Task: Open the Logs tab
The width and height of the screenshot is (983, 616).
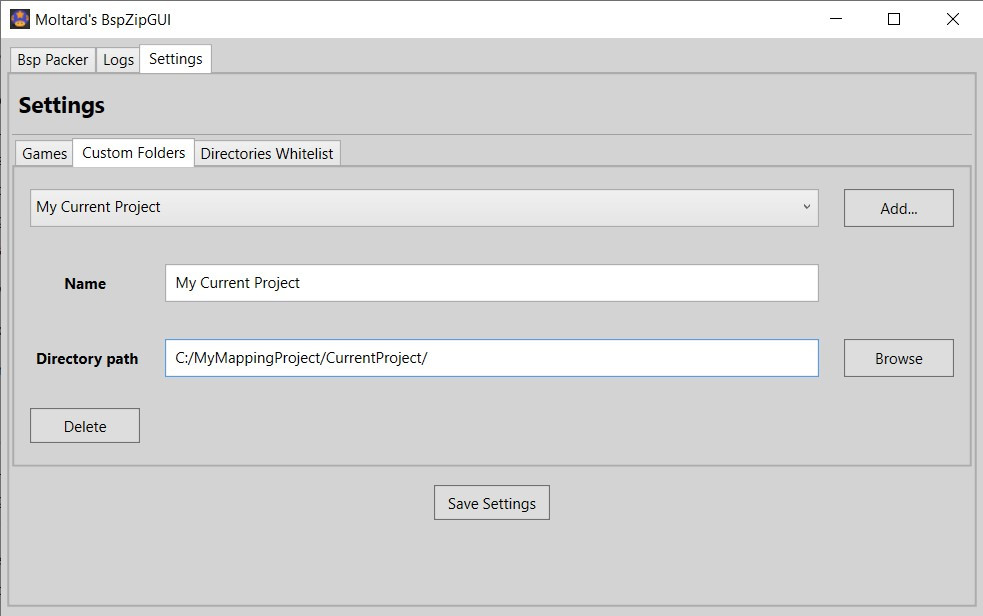Action: (x=118, y=59)
